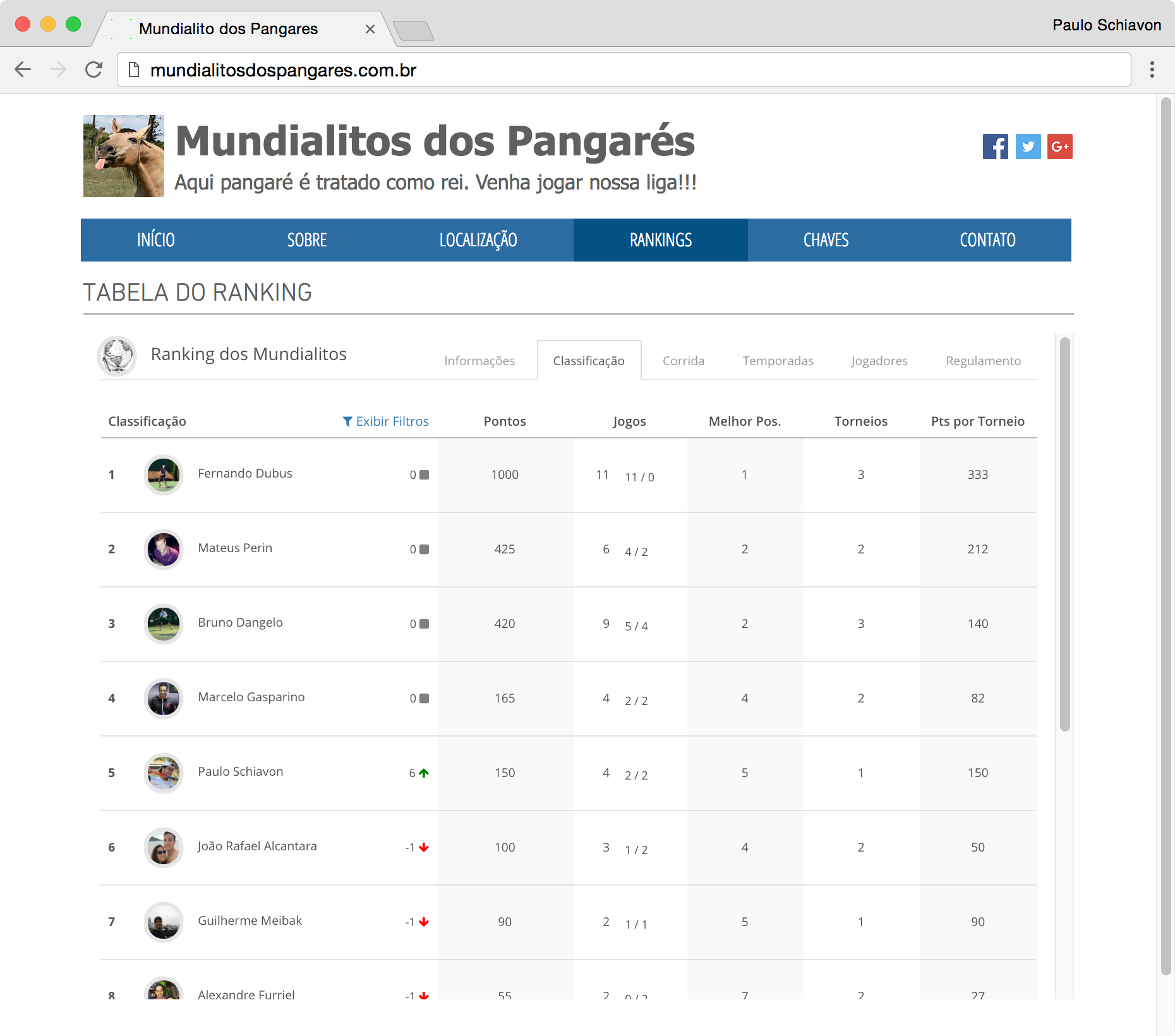Open the Facebook social icon
The image size is (1175, 1036).
995,147
